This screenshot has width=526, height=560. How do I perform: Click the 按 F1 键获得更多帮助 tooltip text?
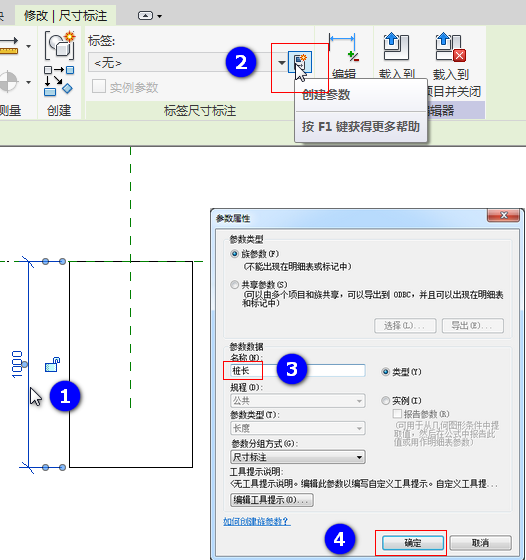pyautogui.click(x=361, y=126)
